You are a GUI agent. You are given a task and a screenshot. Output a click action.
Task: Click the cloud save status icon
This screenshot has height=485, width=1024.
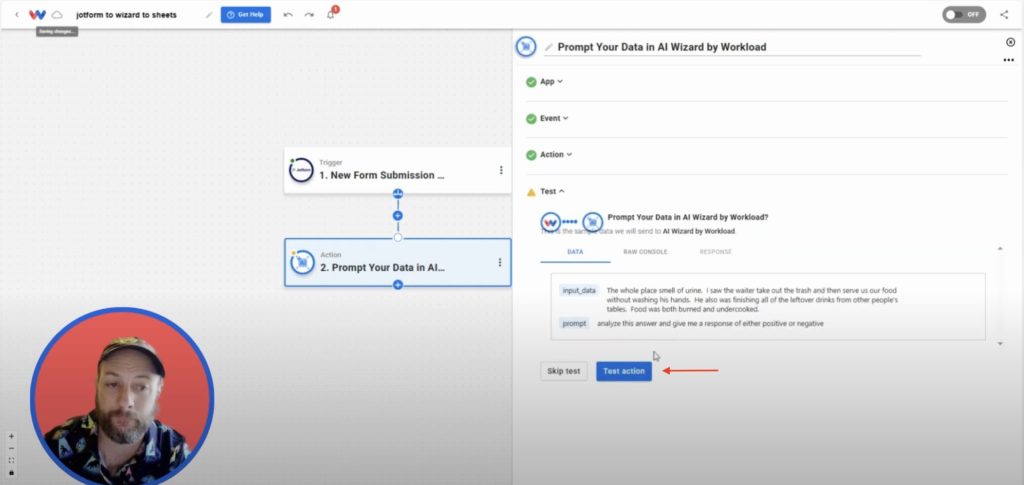pos(57,14)
